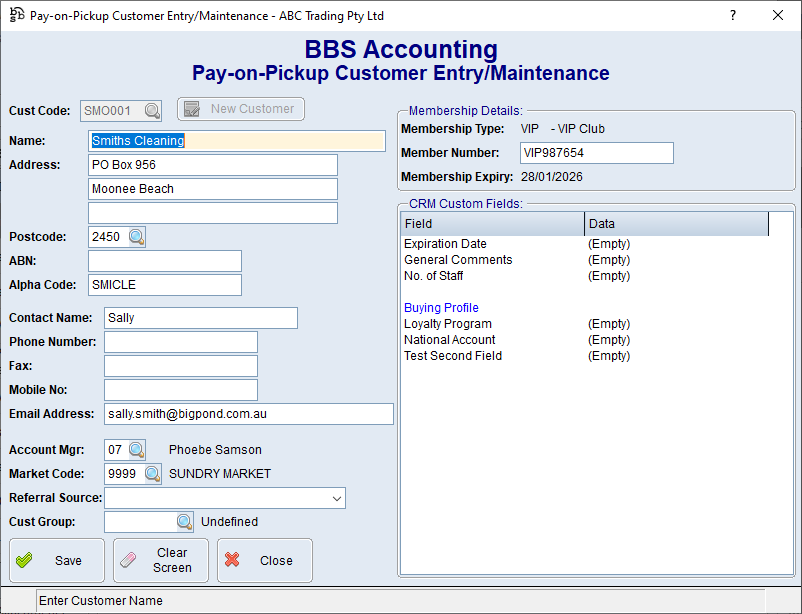Screen dimensions: 802x614
Task: Click into the Email Address field
Action: 249,414
